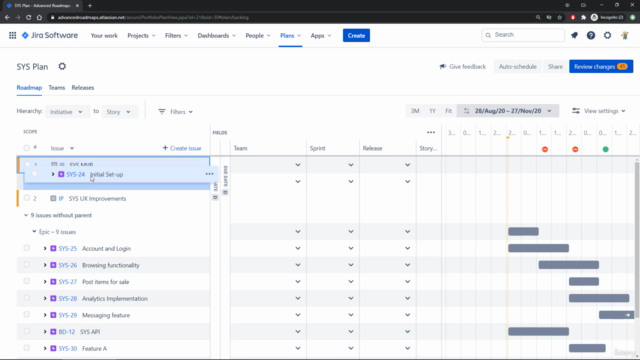Click the SYS-26 epic type icon
Viewport: 640px width, 360px height.
click(x=53, y=265)
